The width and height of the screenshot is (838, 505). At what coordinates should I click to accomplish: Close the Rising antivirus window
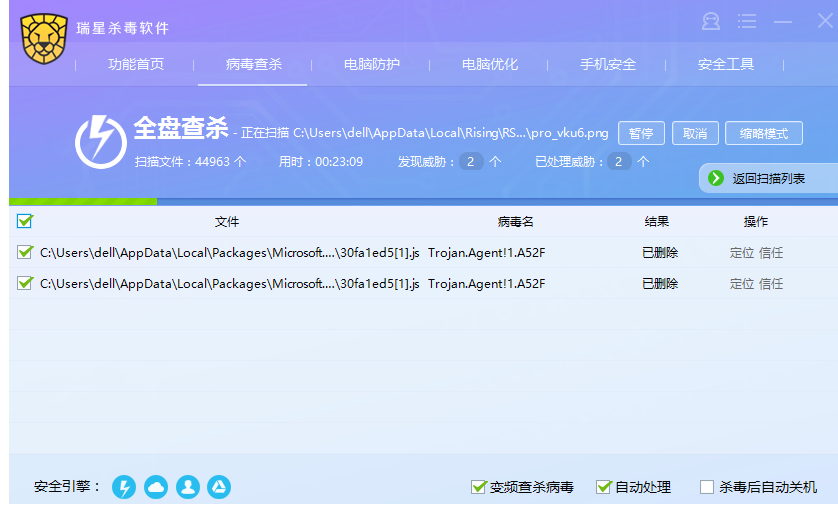click(x=826, y=21)
